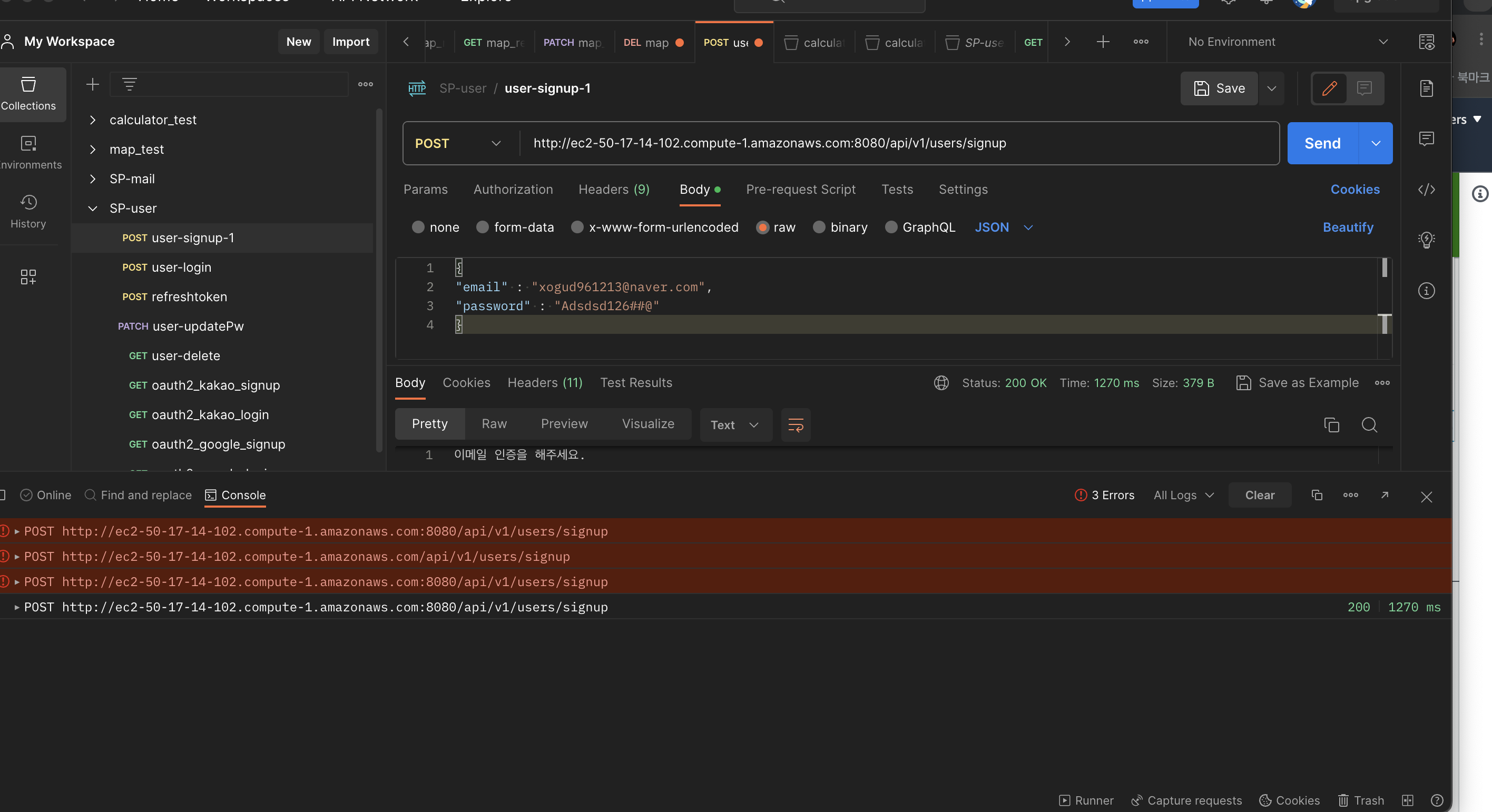1492x812 pixels.
Task: Switch to the Pre-request Script tab
Action: 800,189
